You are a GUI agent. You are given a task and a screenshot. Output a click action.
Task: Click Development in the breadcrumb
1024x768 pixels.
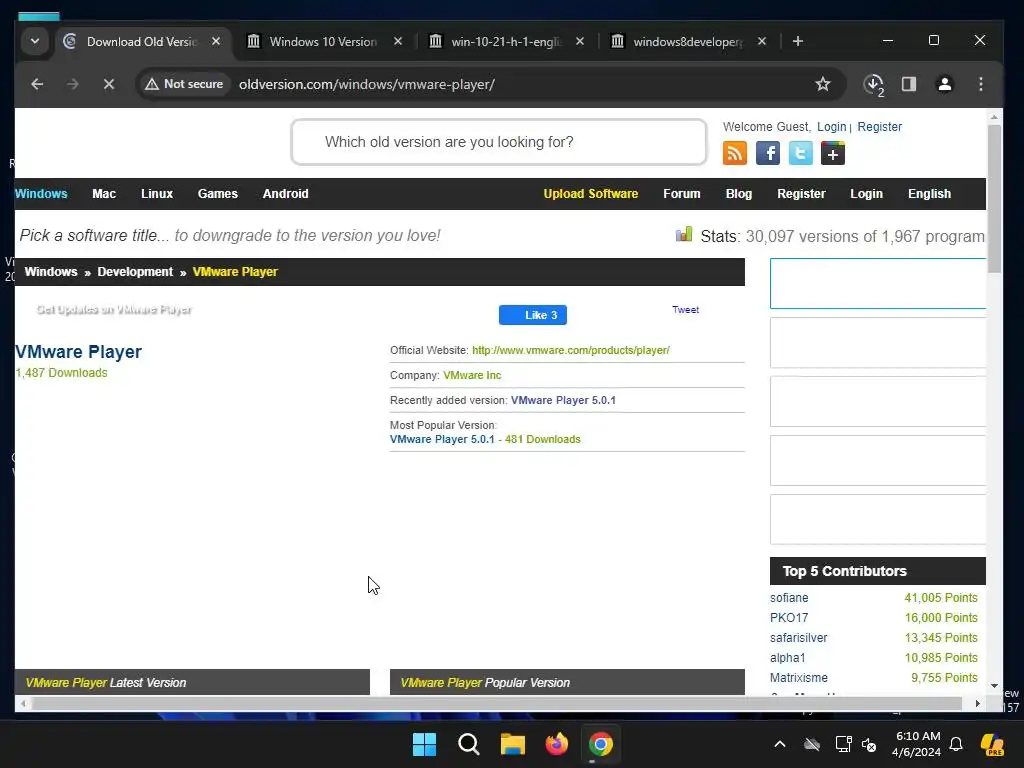135,272
